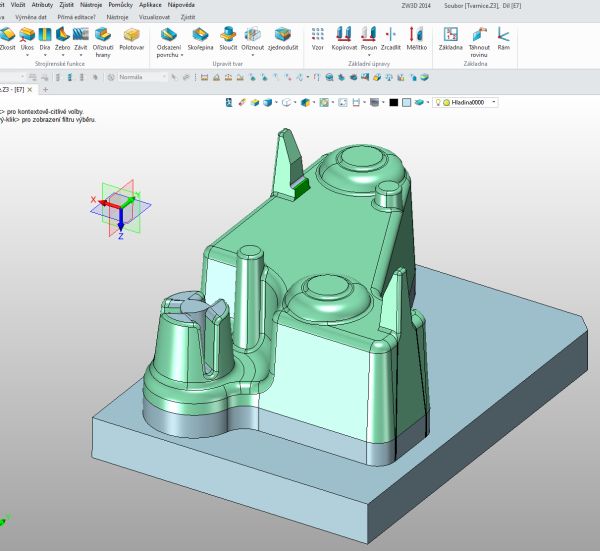Open the Hladina0000 layer dropdown

494,102
